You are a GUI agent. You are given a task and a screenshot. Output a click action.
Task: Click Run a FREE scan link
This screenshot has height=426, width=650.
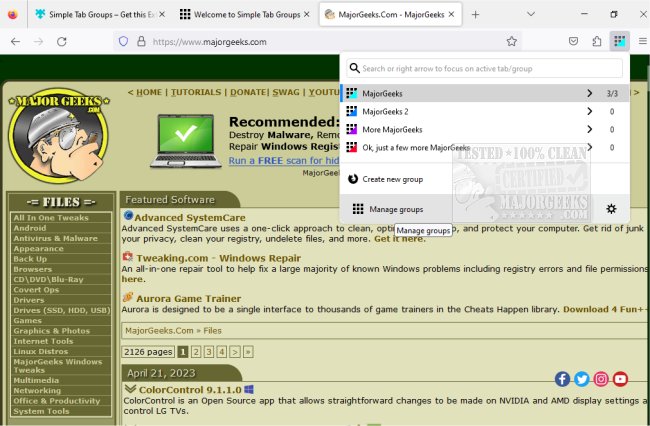point(284,160)
